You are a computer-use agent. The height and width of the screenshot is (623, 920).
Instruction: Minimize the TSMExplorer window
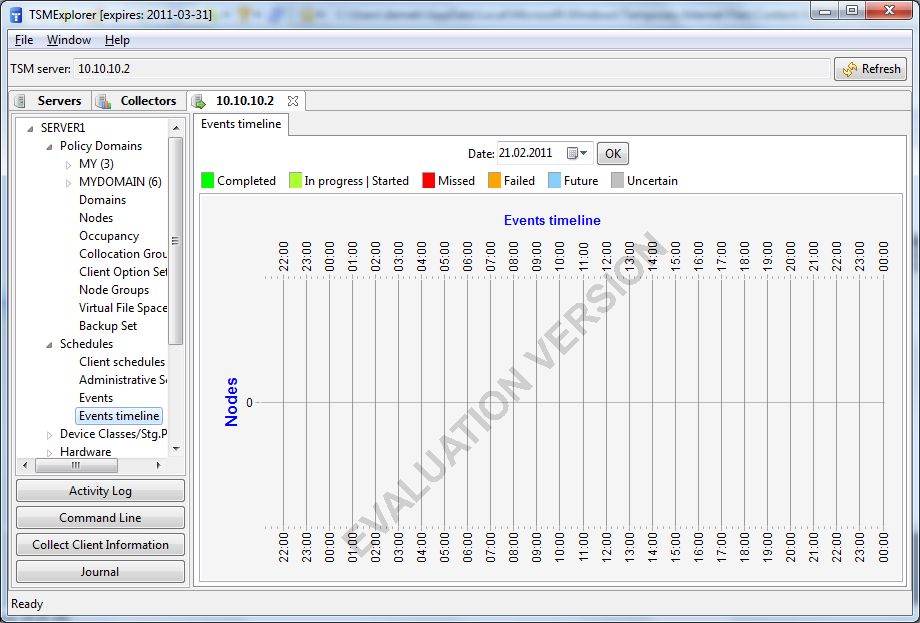point(825,12)
